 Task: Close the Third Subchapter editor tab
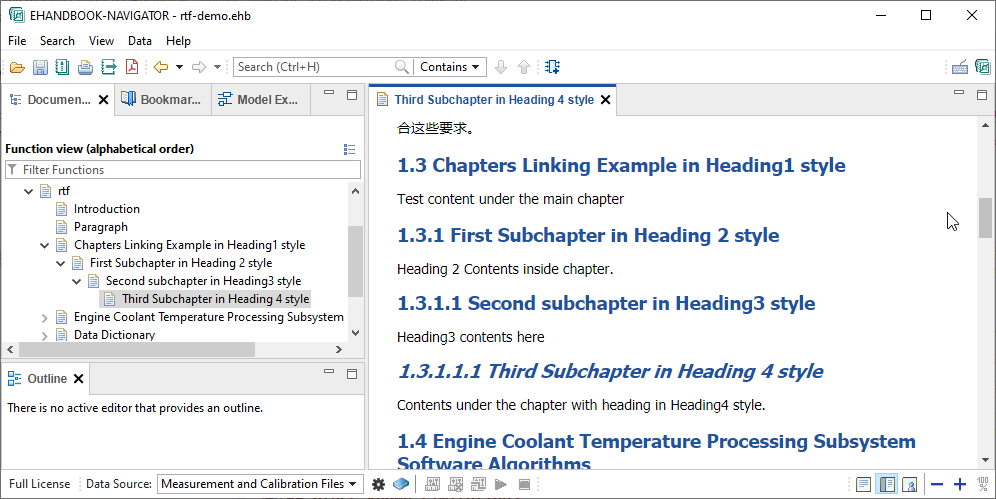pyautogui.click(x=605, y=100)
